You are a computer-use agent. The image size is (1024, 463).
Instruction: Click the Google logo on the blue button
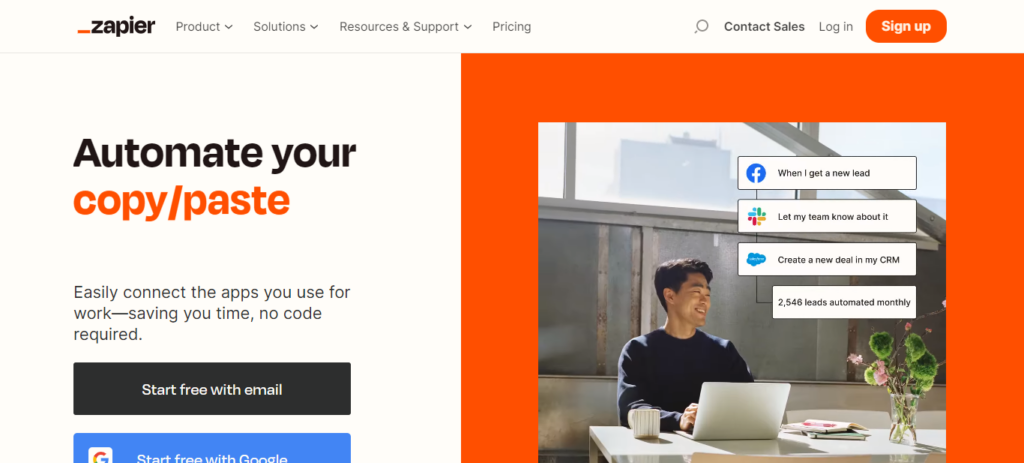click(x=100, y=457)
